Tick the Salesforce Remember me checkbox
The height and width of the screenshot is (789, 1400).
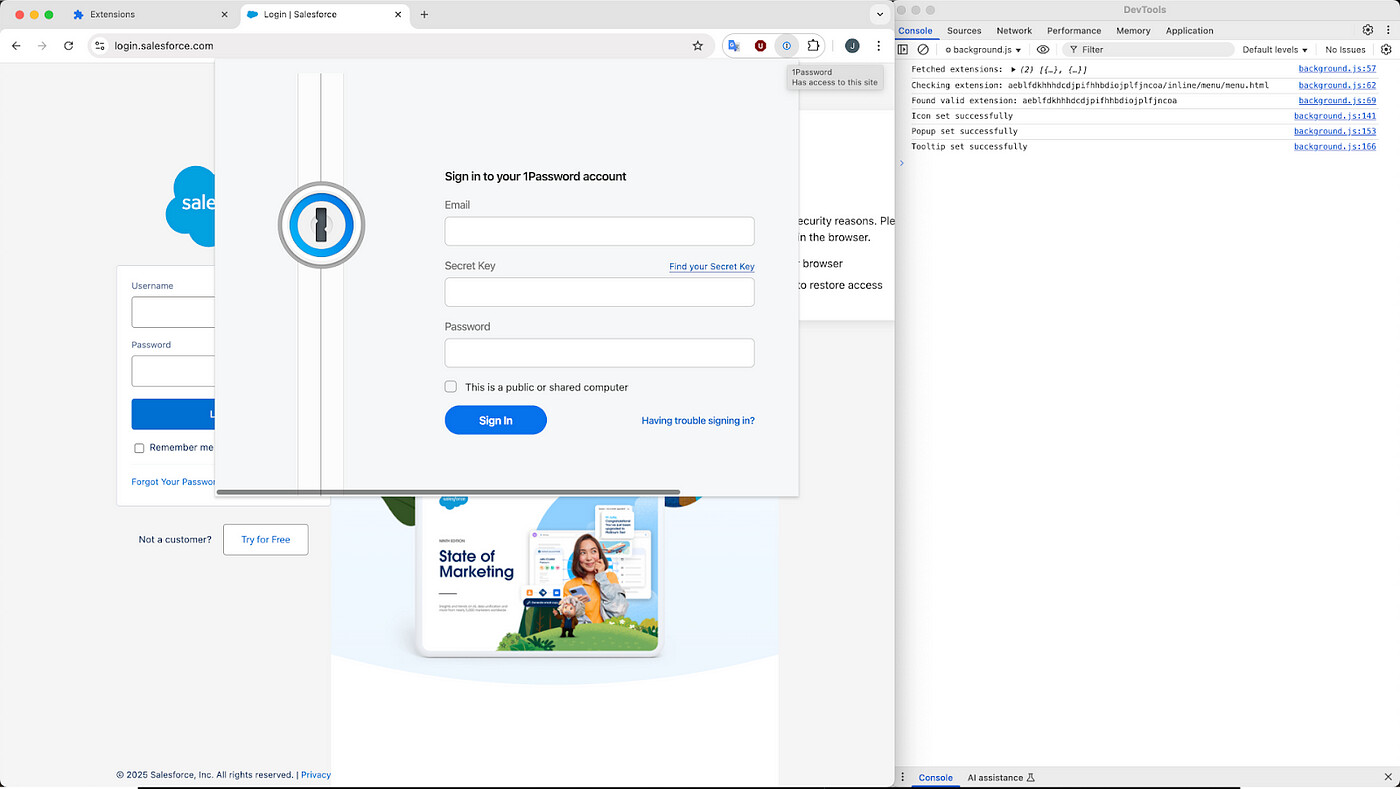pyautogui.click(x=139, y=448)
